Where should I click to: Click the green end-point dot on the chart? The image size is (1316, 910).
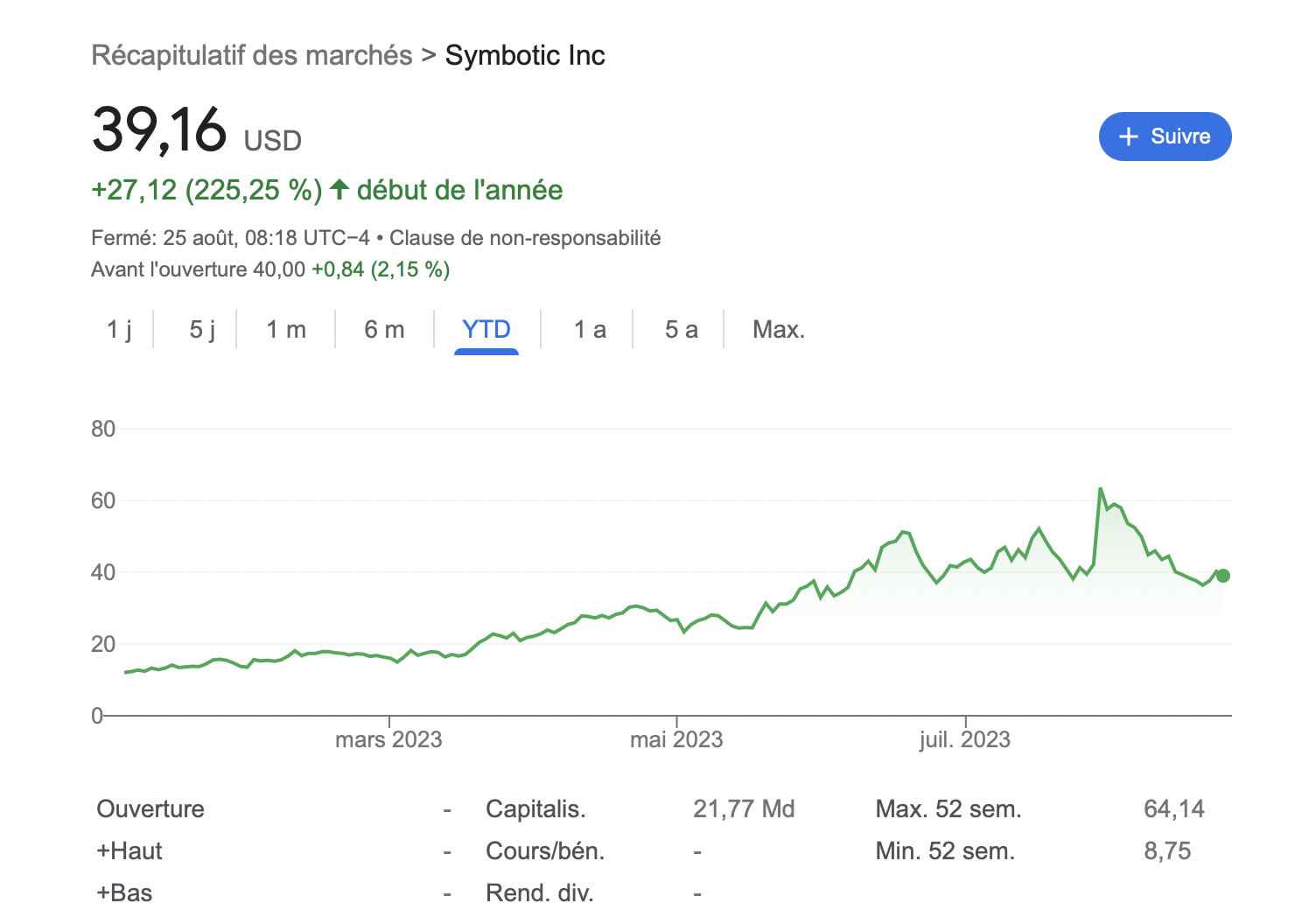click(x=1223, y=576)
